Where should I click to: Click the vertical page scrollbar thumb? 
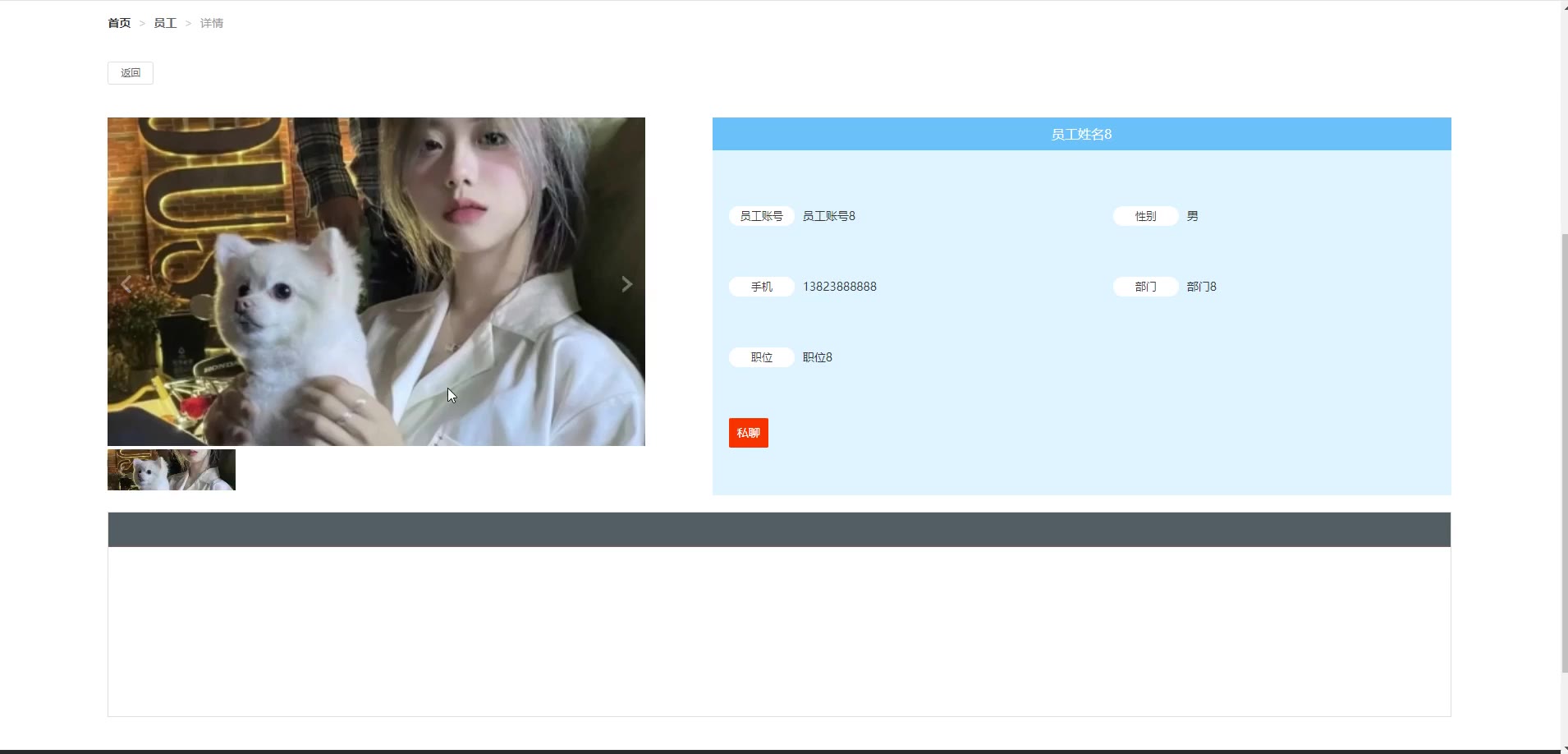coord(1564,453)
